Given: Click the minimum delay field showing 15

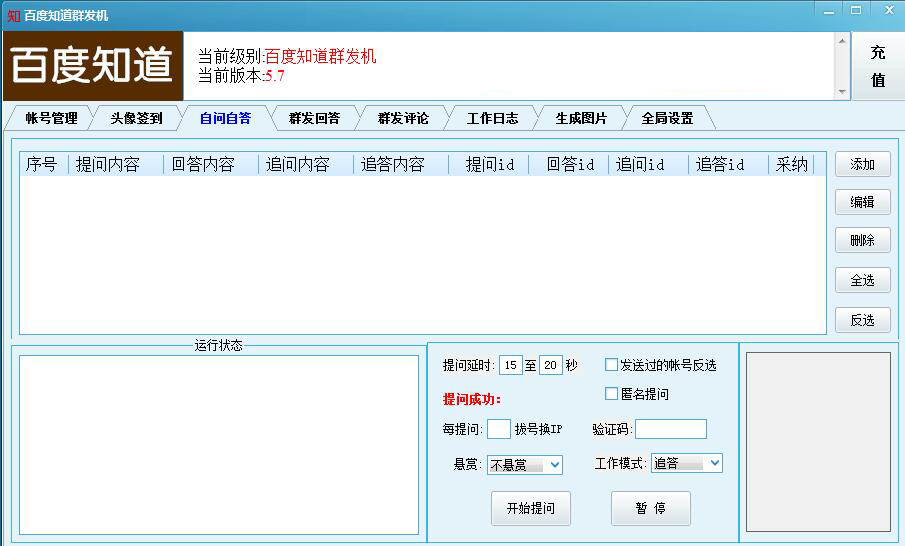Looking at the screenshot, I should [510, 365].
